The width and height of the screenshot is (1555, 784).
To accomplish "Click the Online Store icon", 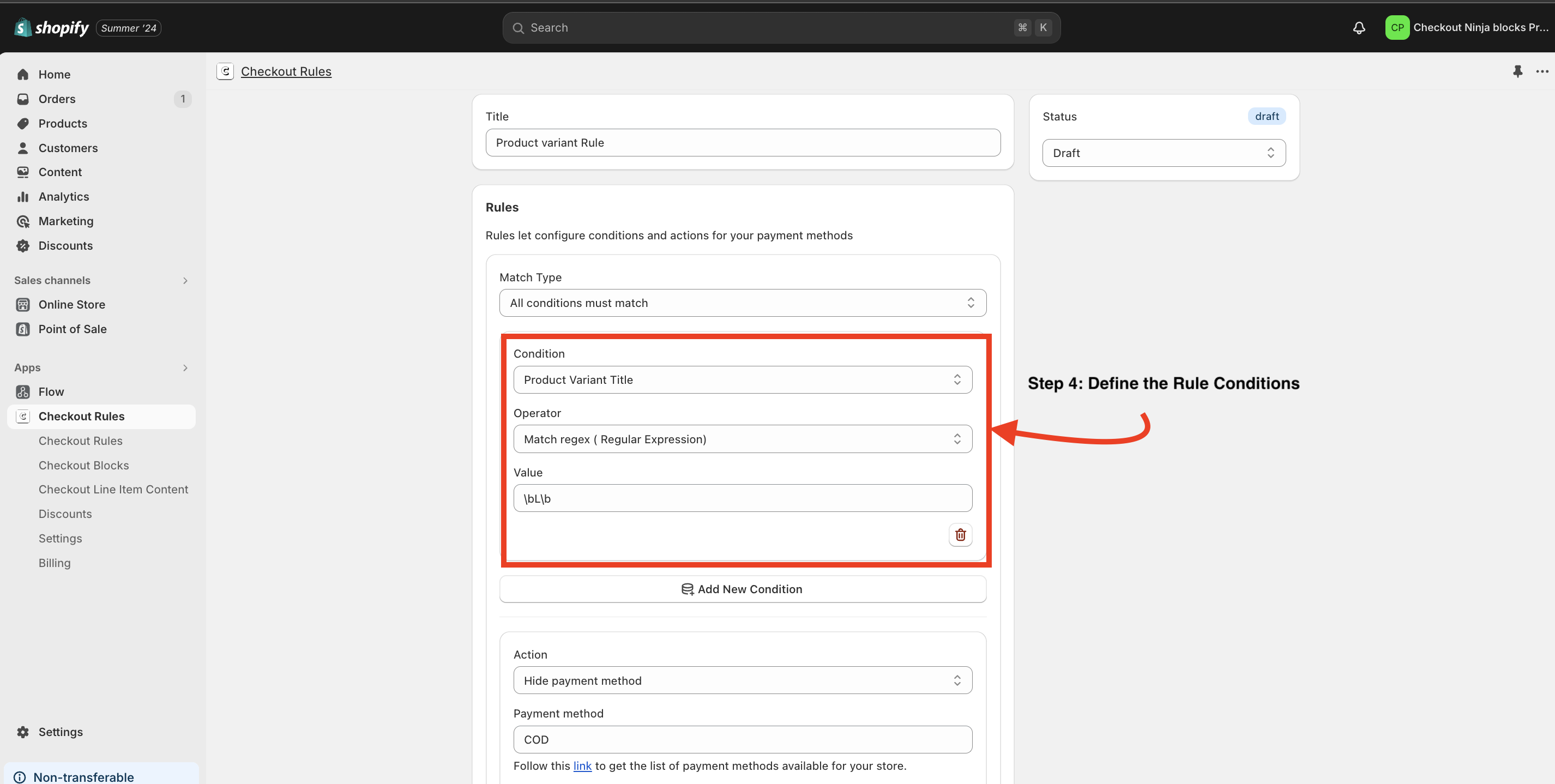I will (x=23, y=305).
